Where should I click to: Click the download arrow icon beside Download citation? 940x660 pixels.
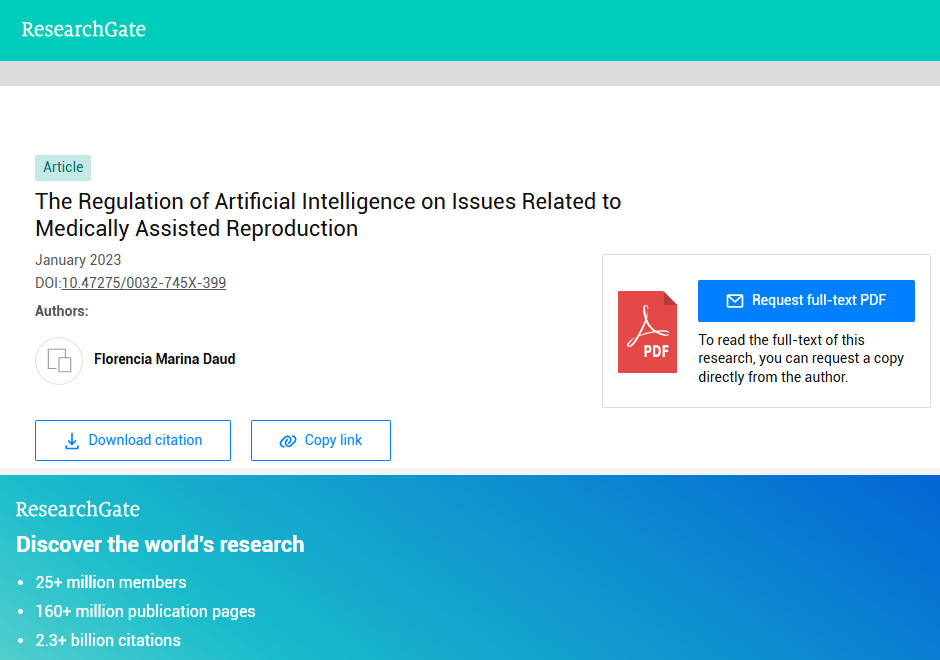click(72, 441)
